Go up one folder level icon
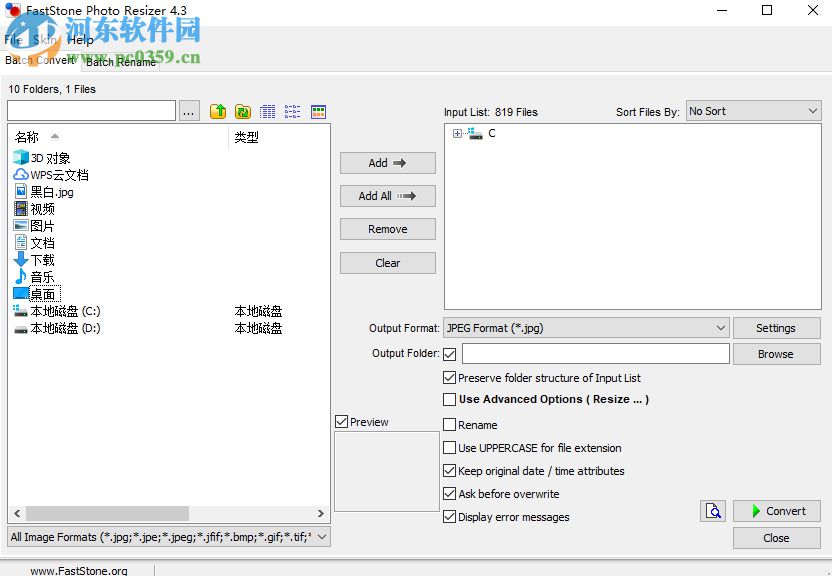This screenshot has width=832, height=576. pyautogui.click(x=218, y=111)
